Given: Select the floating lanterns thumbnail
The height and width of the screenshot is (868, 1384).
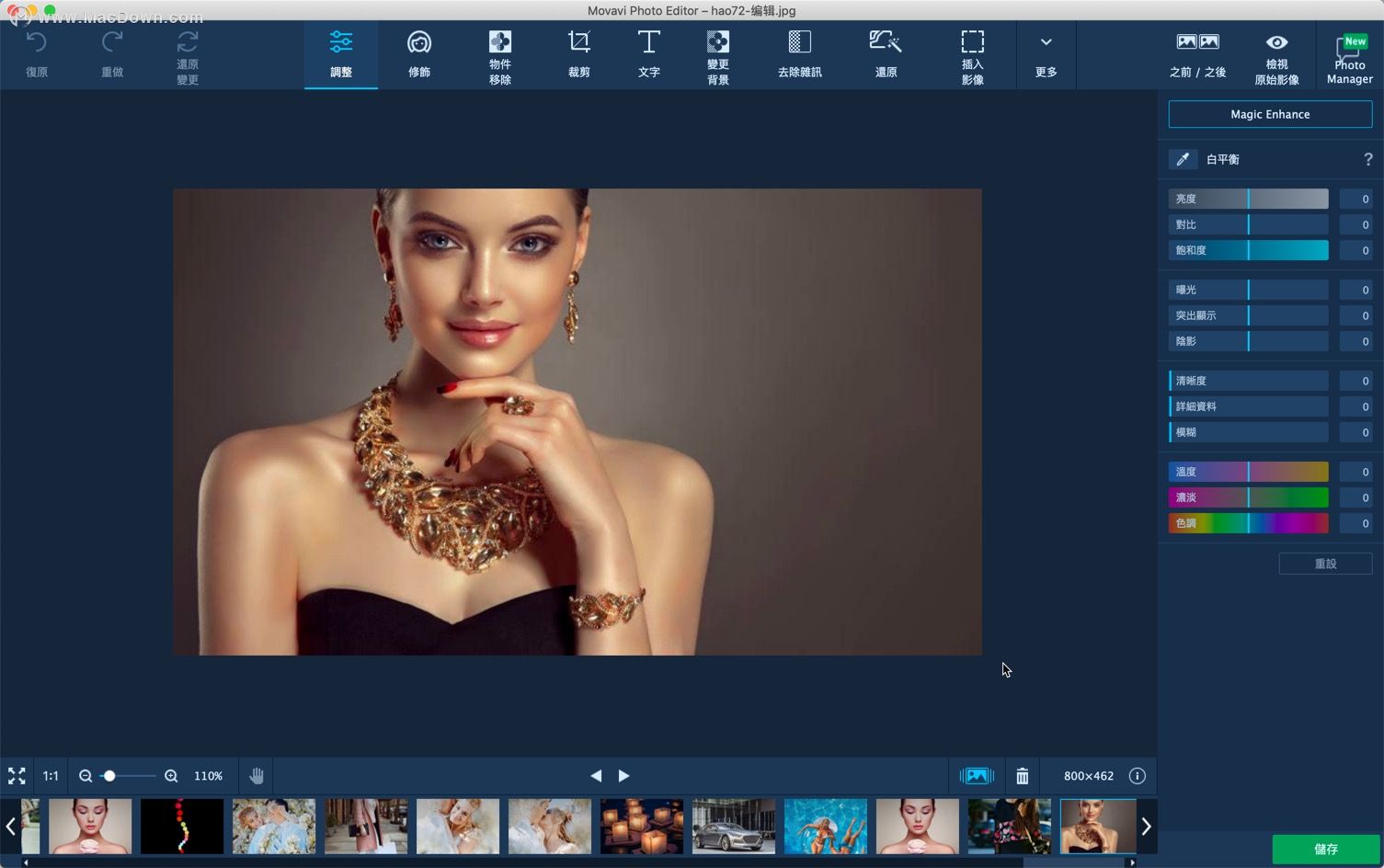Looking at the screenshot, I should [642, 826].
